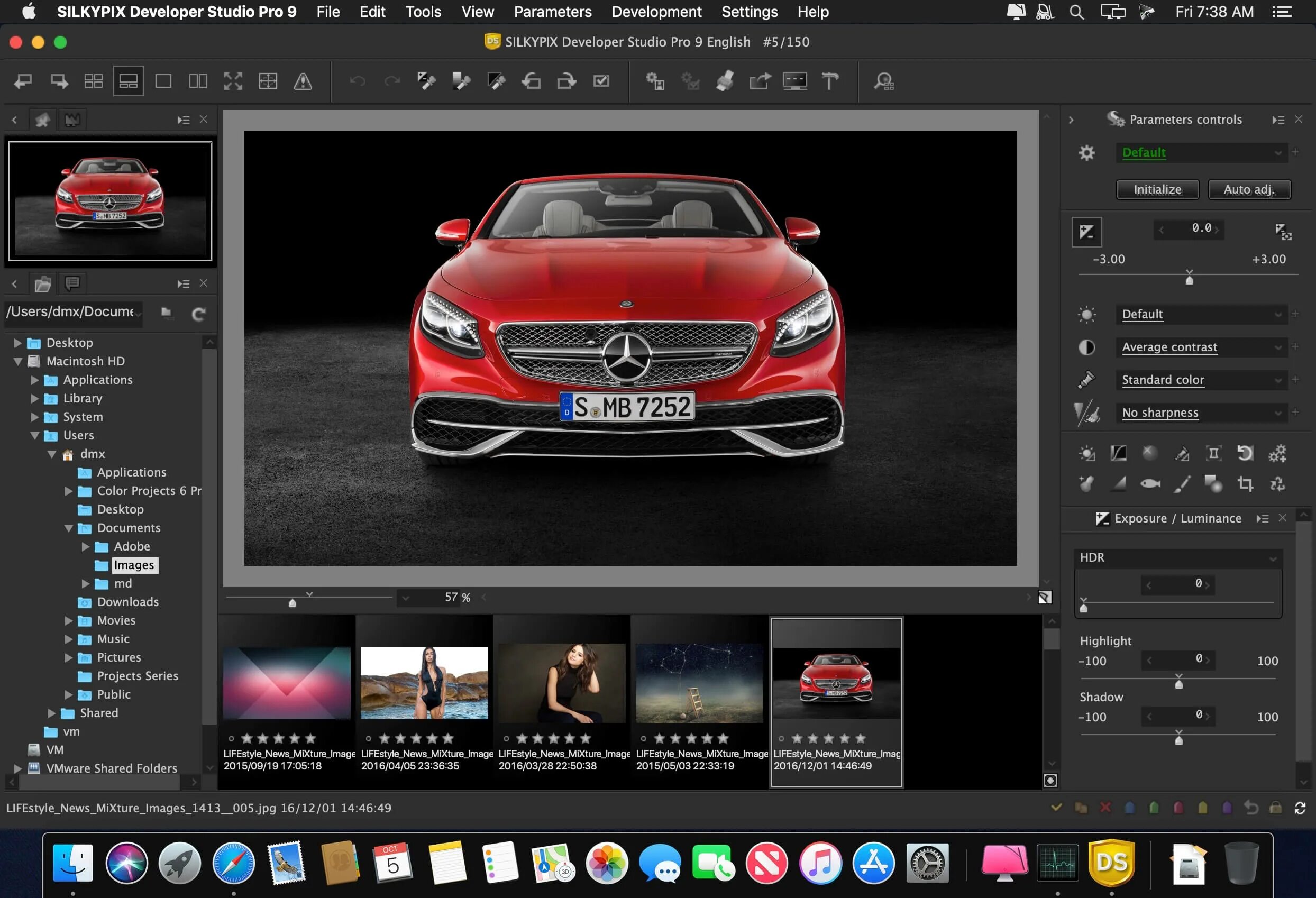The width and height of the screenshot is (1316, 898).
Task: Click the Auto adj. button
Action: click(x=1249, y=189)
